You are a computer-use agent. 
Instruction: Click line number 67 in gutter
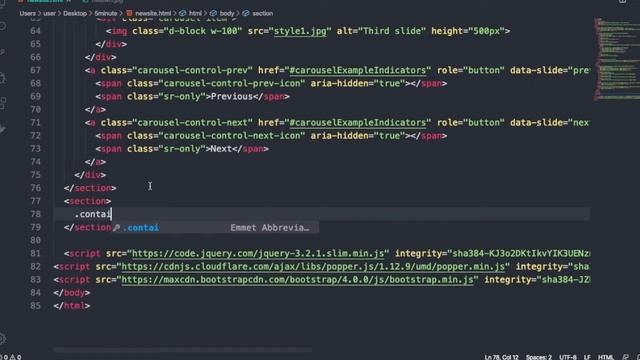[36, 70]
